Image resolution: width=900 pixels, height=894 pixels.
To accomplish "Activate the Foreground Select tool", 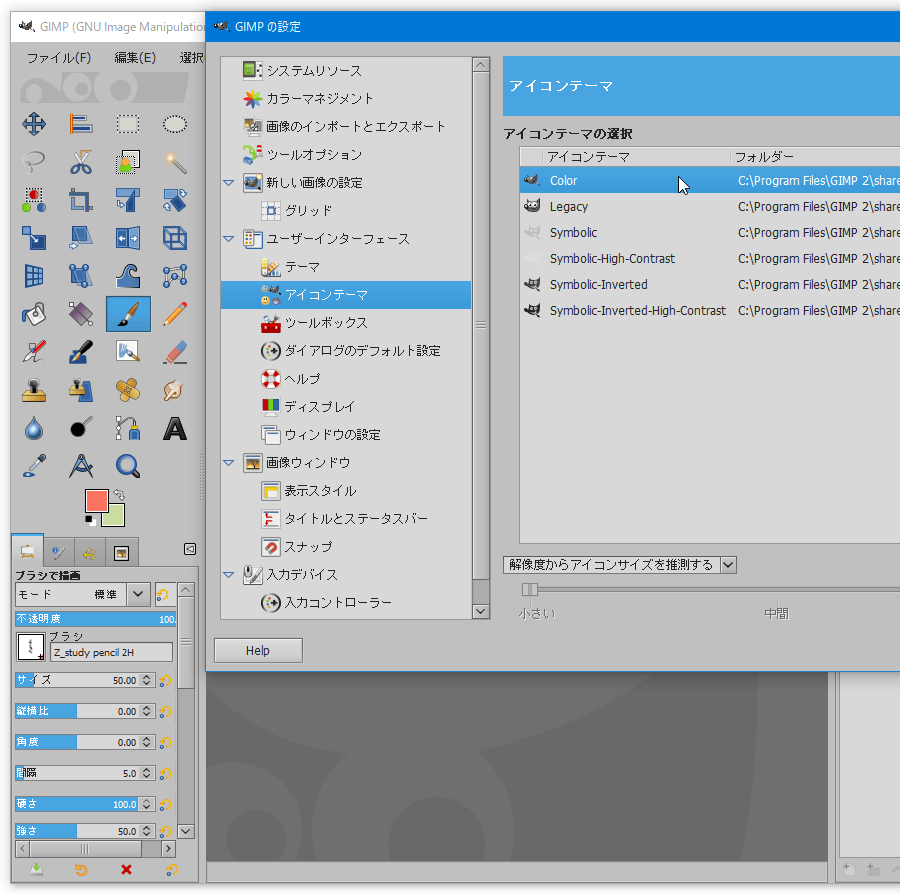I will point(127,162).
